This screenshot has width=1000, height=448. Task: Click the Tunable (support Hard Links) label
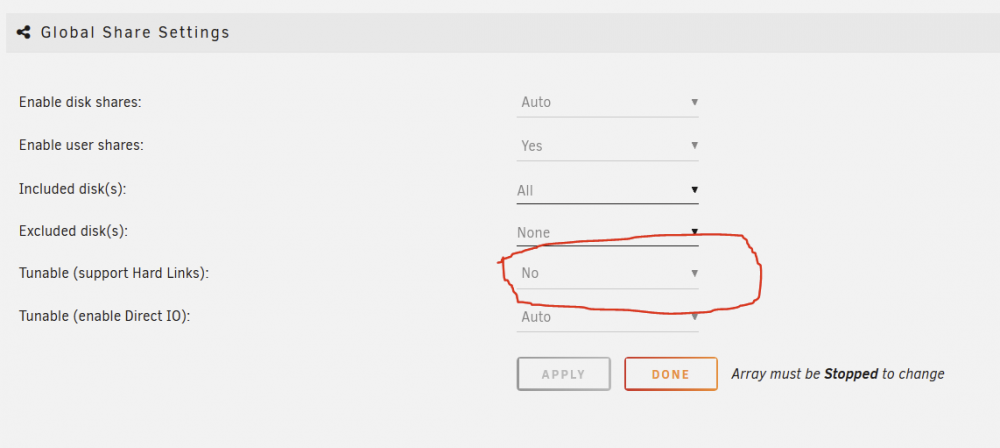click(114, 274)
